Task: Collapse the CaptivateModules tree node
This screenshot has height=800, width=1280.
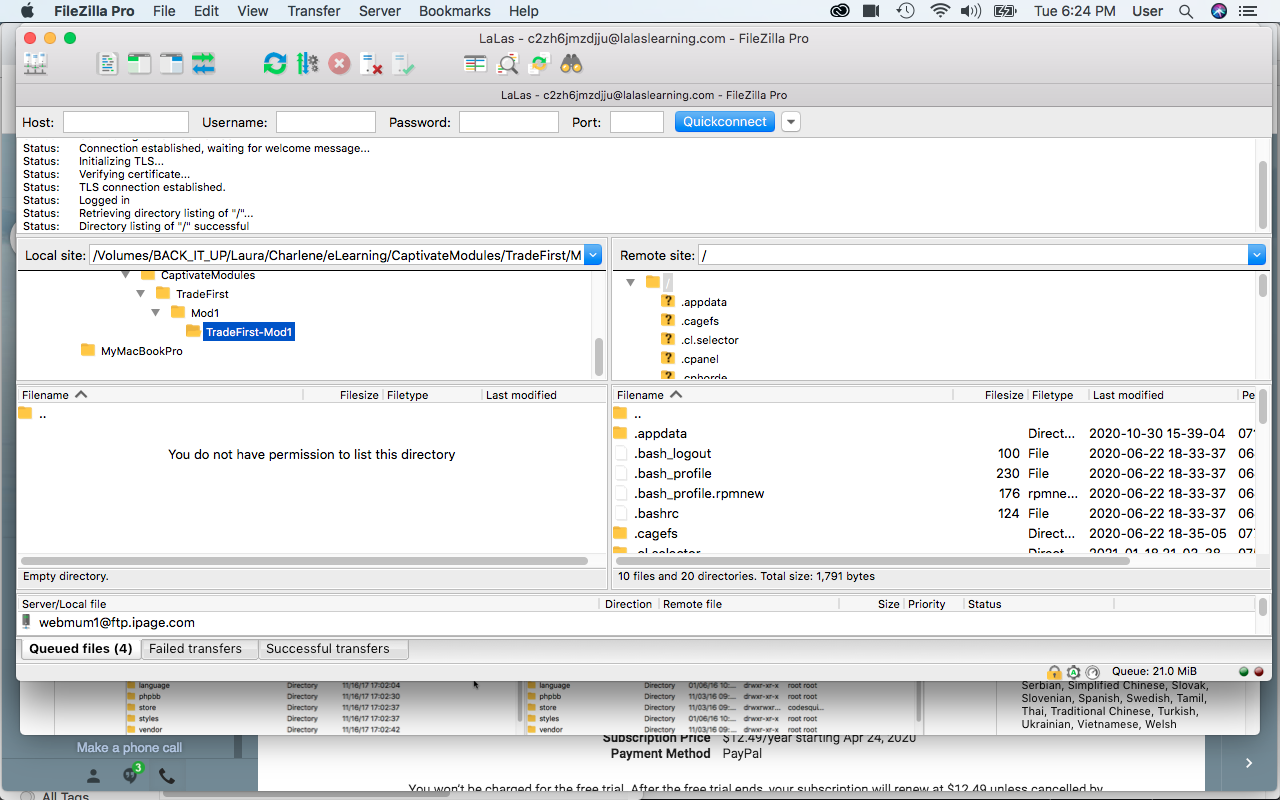Action: click(126, 275)
